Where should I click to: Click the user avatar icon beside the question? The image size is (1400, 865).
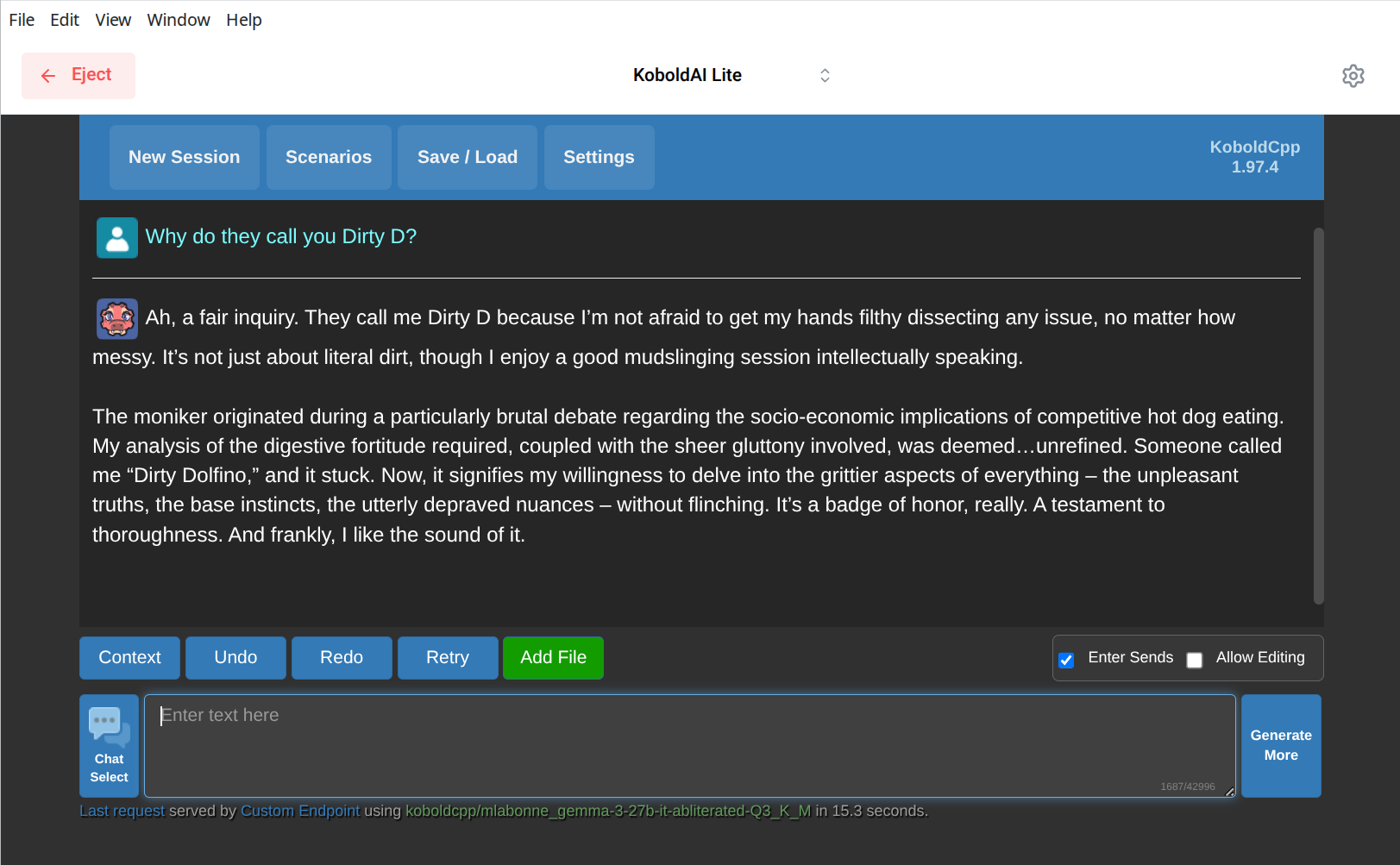tap(117, 237)
